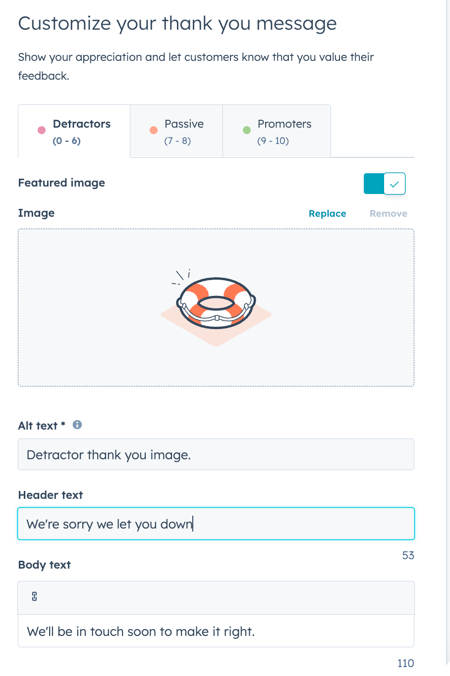Viewport: 450px width, 676px height.
Task: Click the green Promoters status dot
Action: [247, 130]
